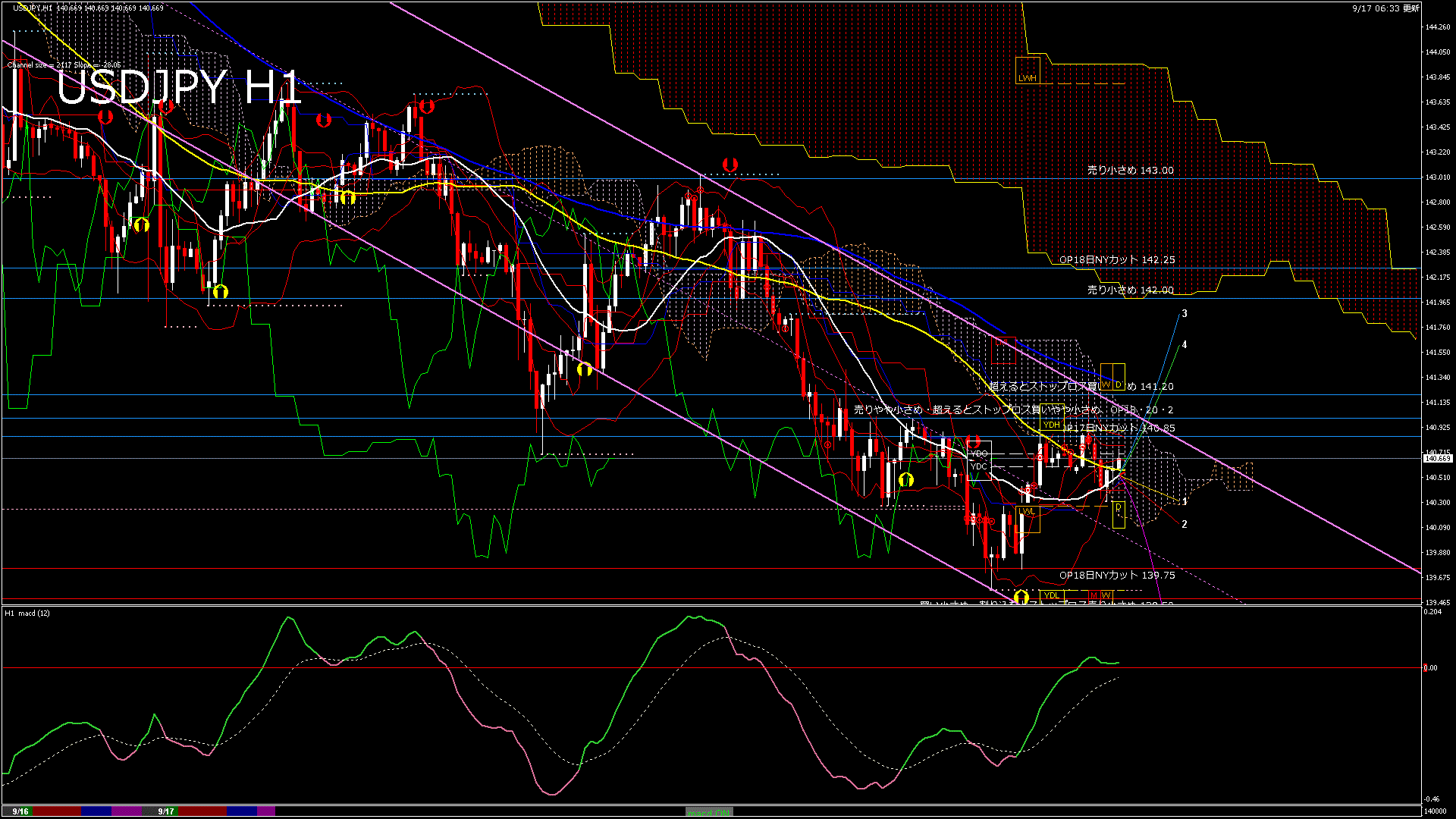The height and width of the screenshot is (819, 1456).
Task: Click current price tag 140.669 on axis
Action: point(1437,459)
